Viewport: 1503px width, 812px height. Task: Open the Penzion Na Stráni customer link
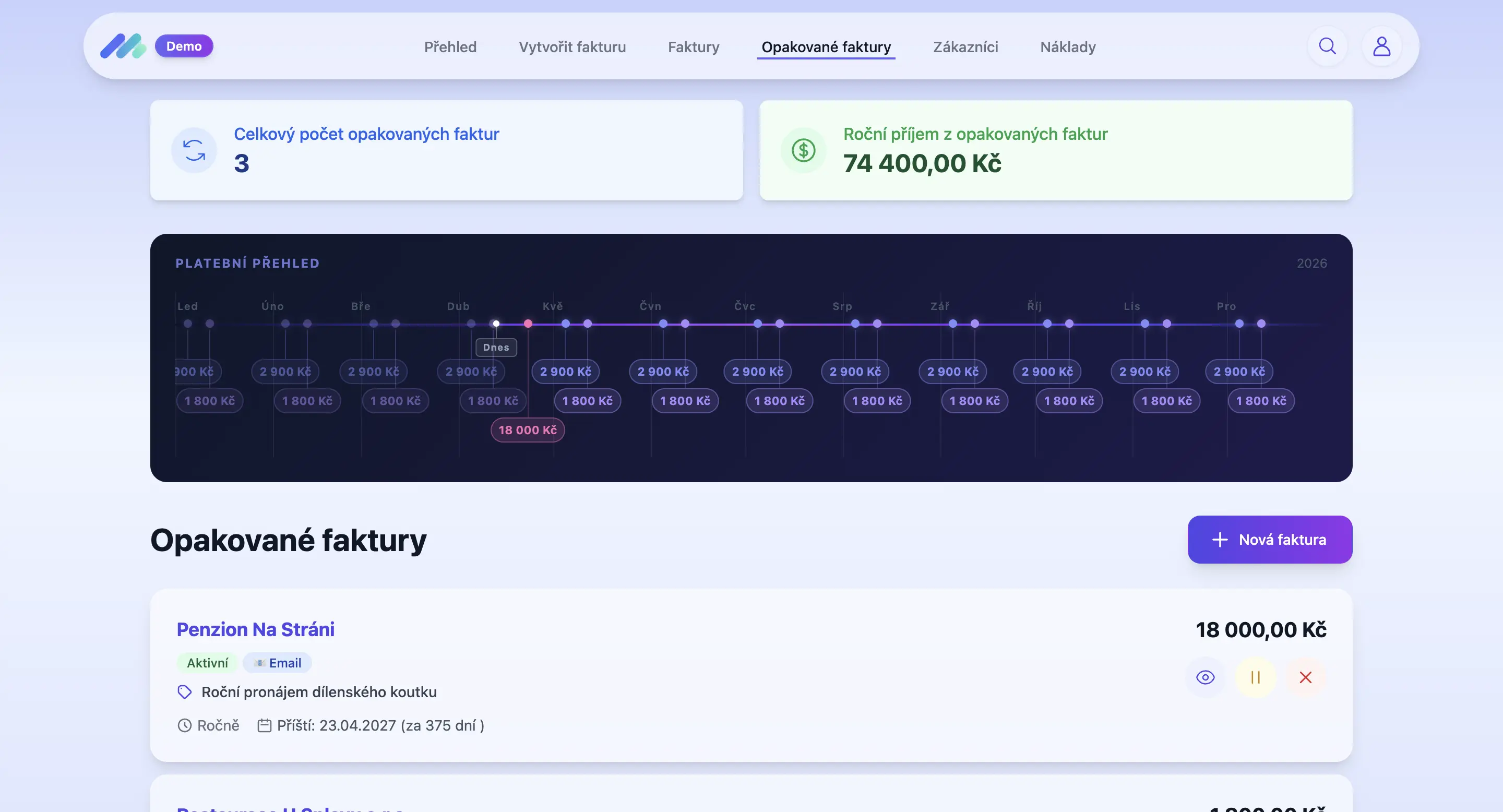pyautogui.click(x=256, y=629)
